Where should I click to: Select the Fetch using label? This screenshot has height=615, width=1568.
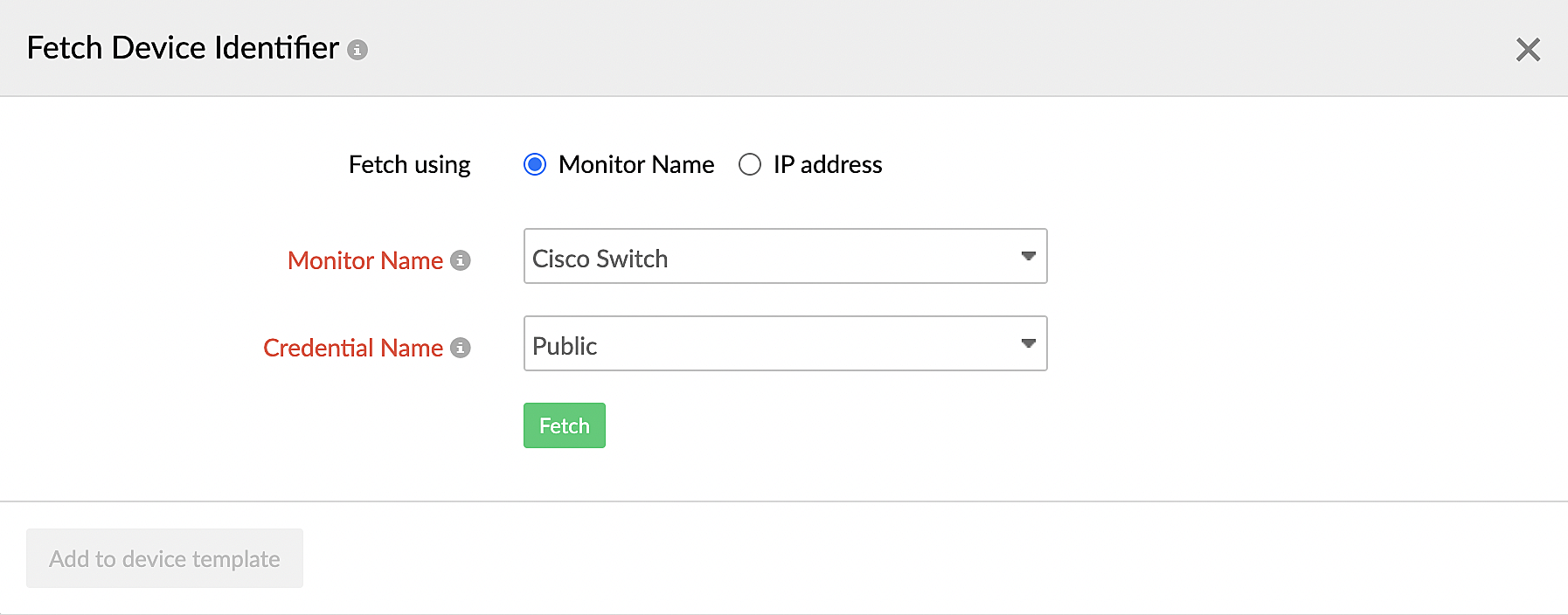click(x=409, y=164)
